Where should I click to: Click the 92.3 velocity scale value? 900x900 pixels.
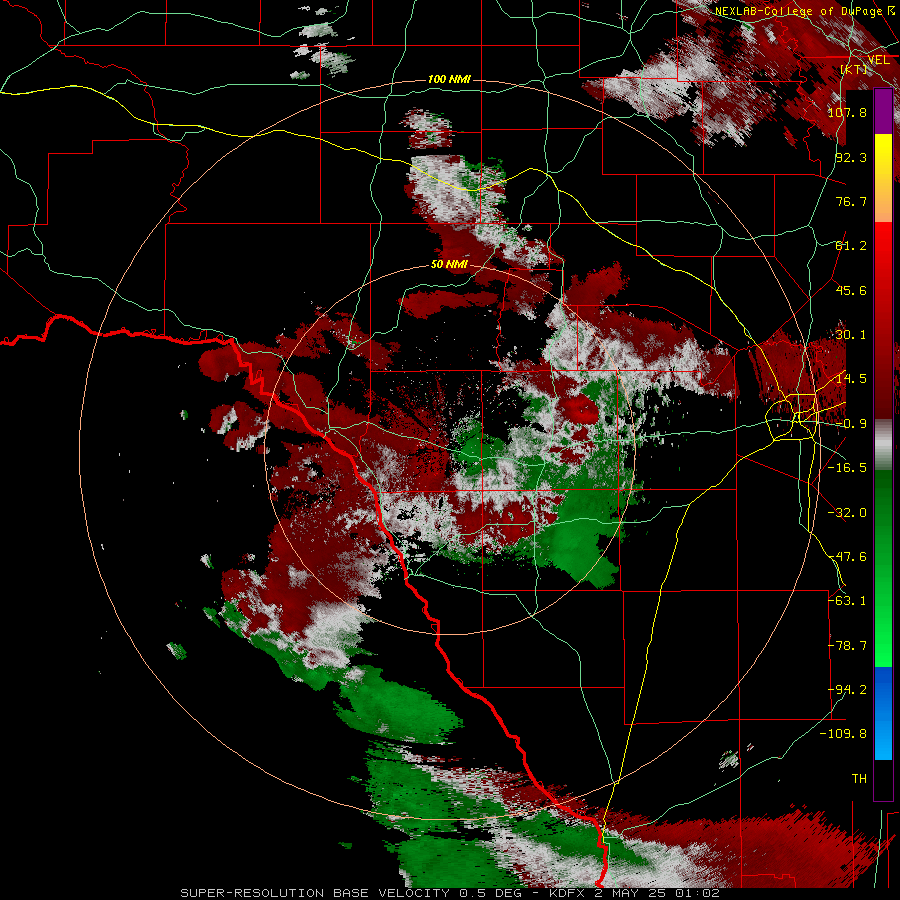point(851,157)
